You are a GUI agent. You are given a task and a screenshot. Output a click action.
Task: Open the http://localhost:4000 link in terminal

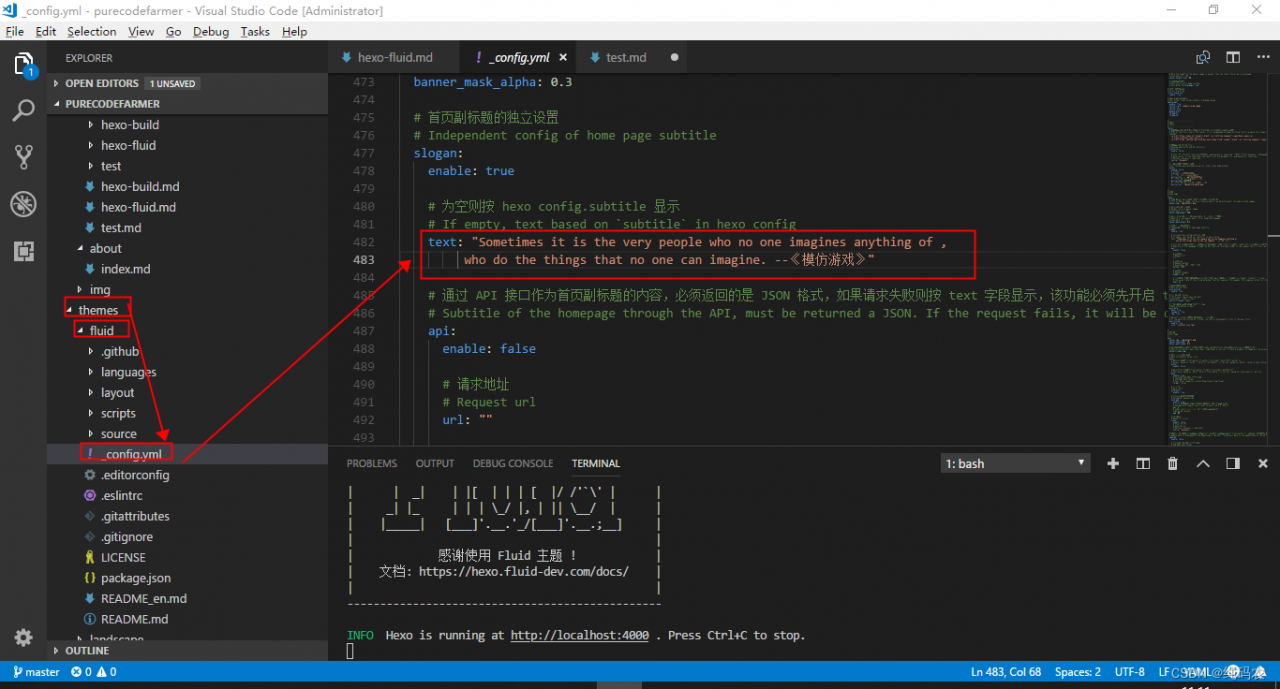pos(579,635)
